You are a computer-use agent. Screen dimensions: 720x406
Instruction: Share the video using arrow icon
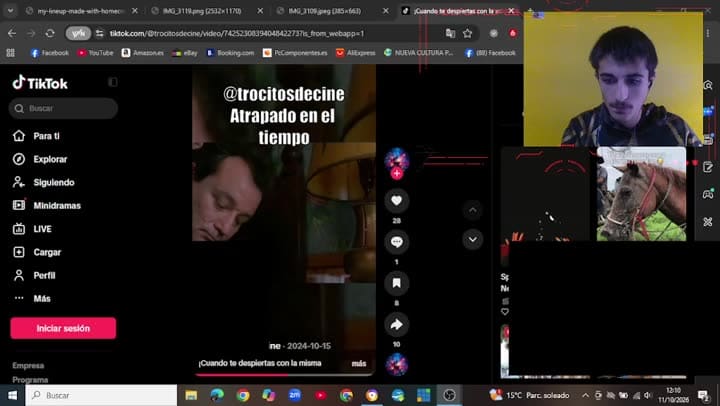click(397, 324)
